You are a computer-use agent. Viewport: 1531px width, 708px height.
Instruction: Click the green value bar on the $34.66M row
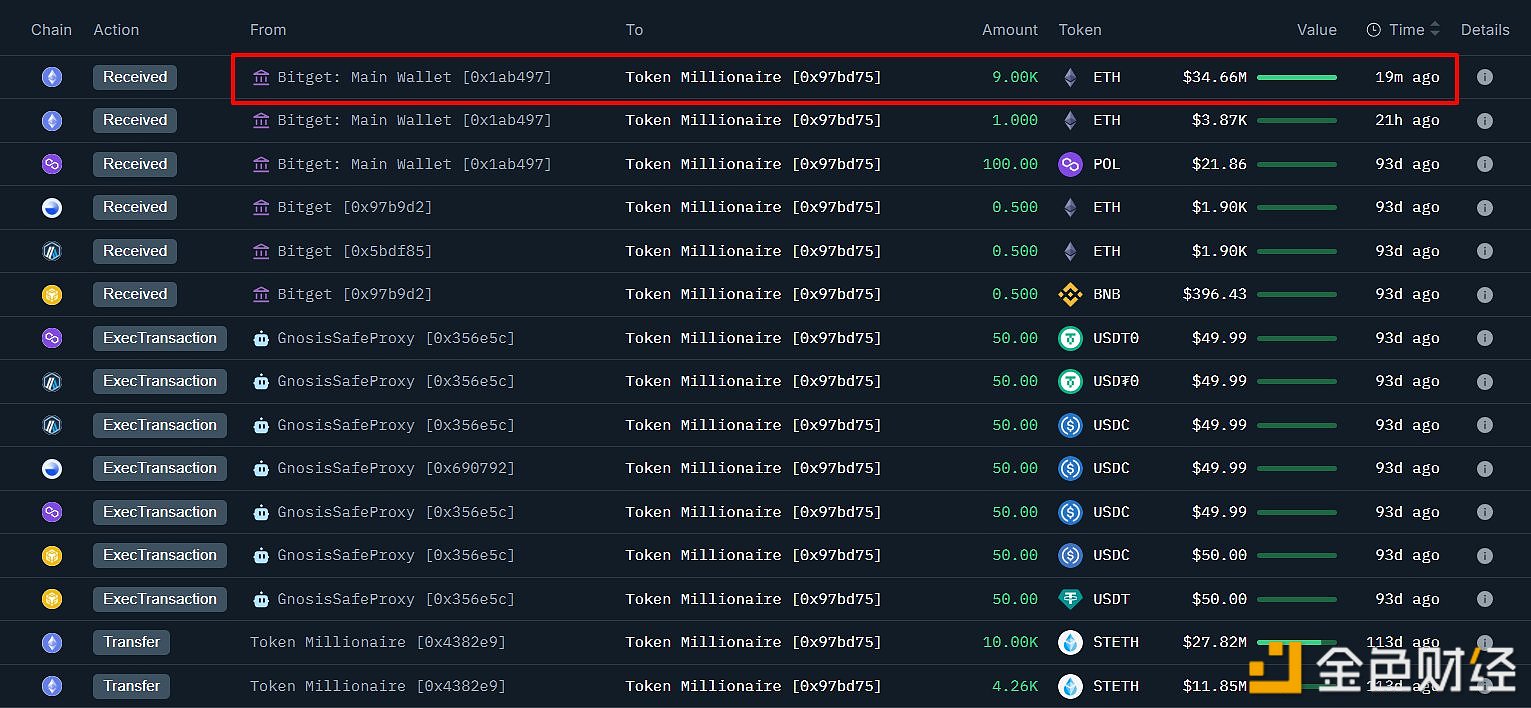click(x=1297, y=77)
